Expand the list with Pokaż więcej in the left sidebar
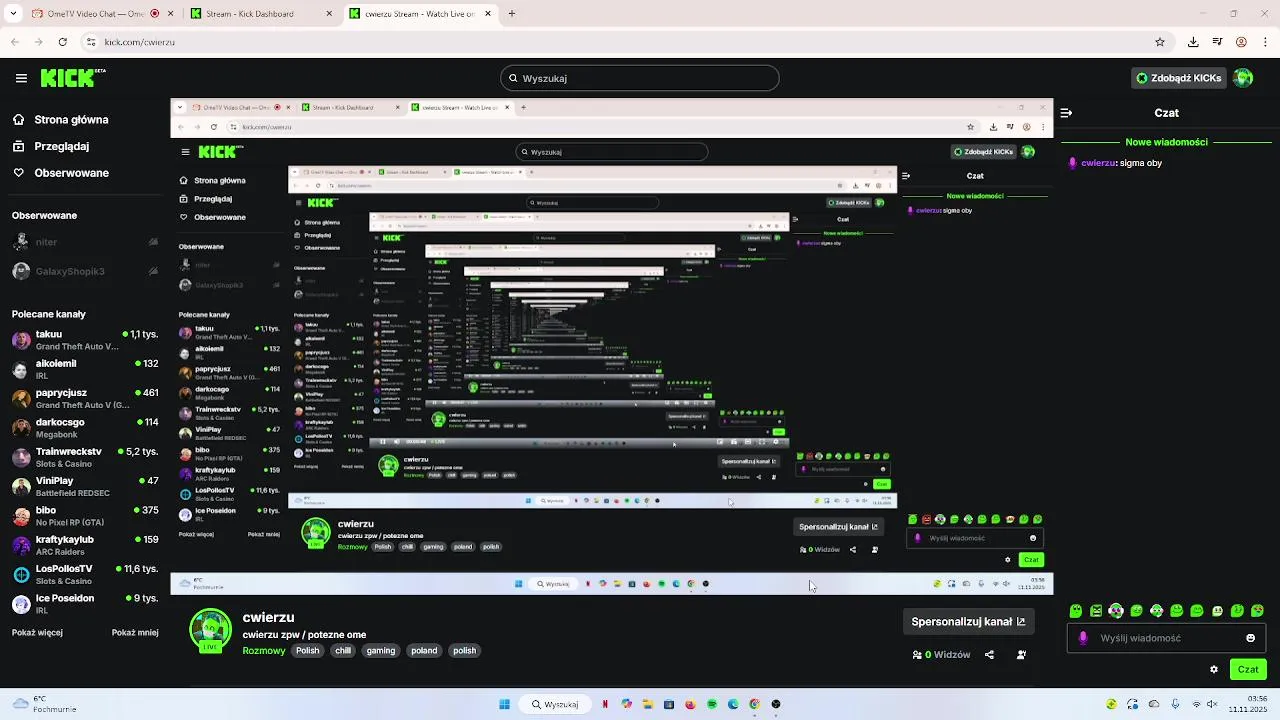The image size is (1280, 720). pyautogui.click(x=37, y=633)
